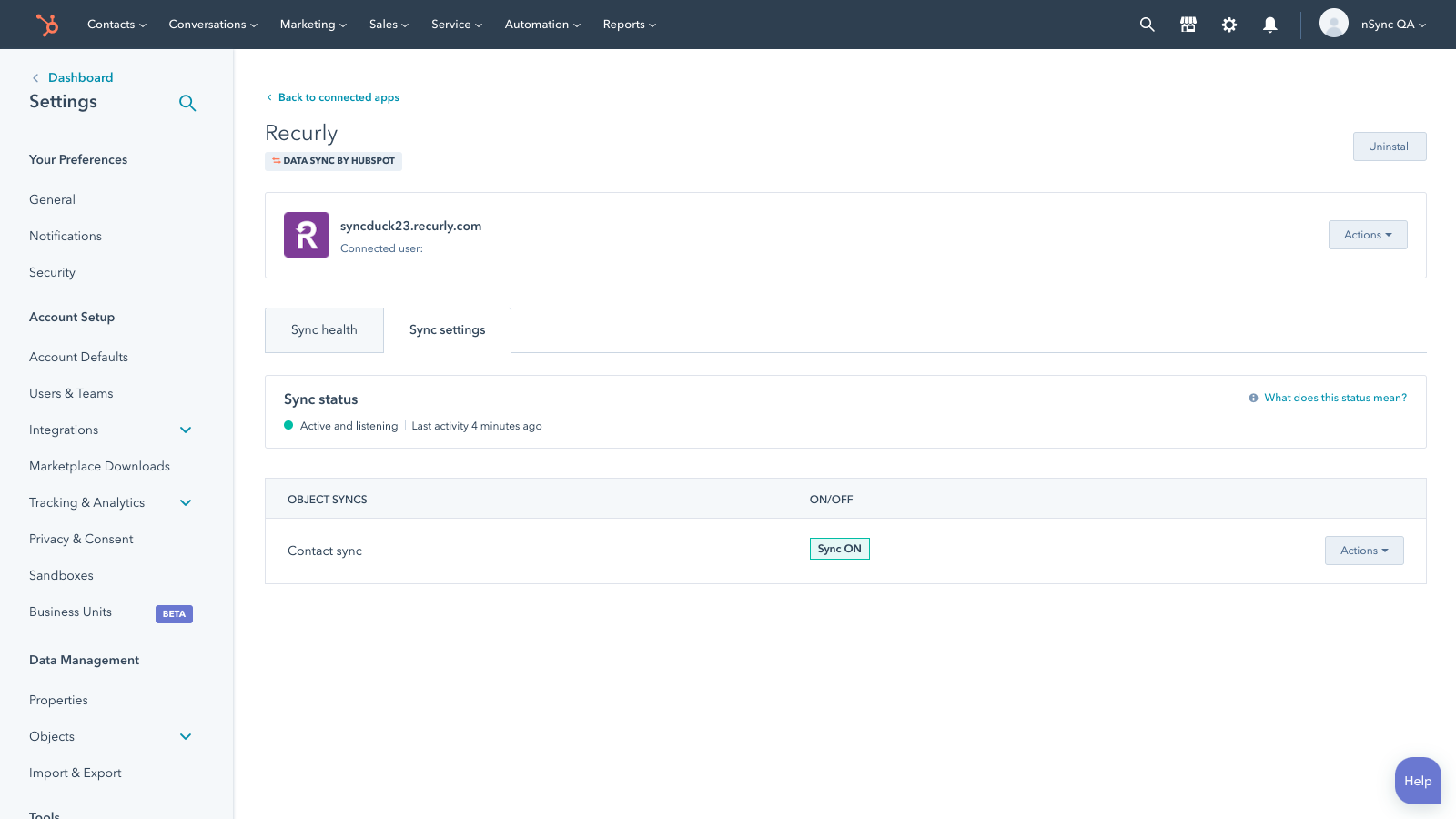This screenshot has width=1456, height=819.
Task: Click the settings gear icon
Action: click(x=1228, y=25)
